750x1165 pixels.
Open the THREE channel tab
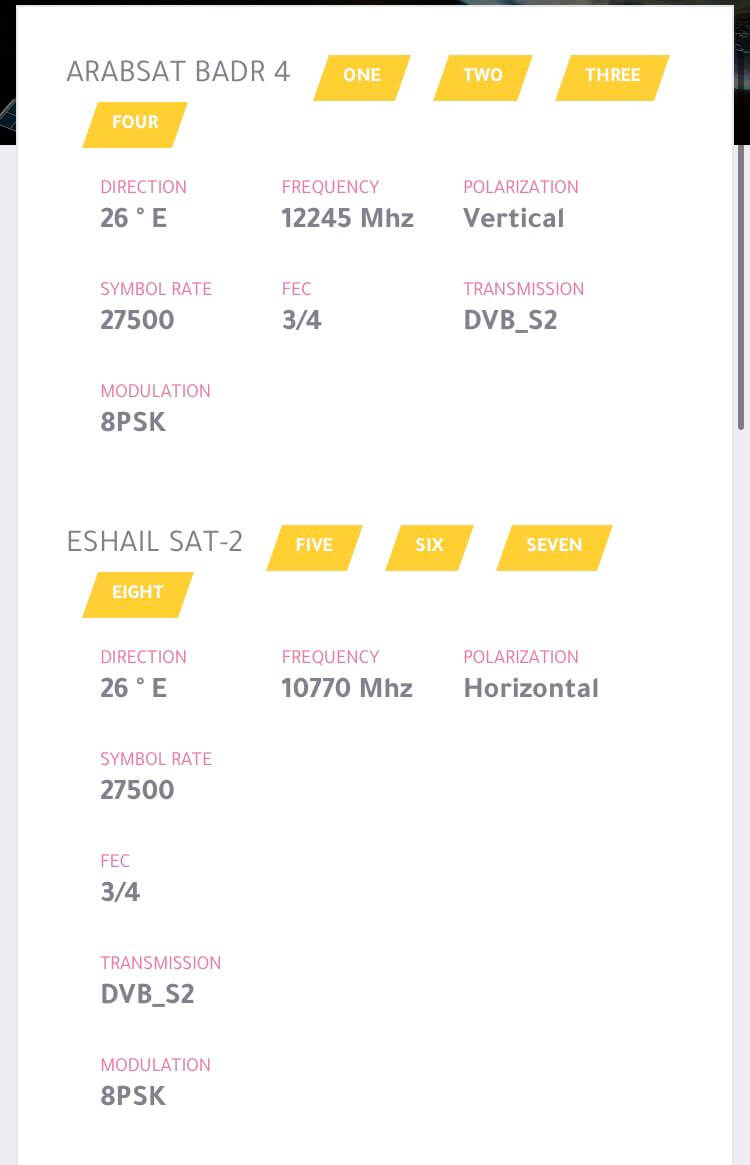click(x=612, y=77)
